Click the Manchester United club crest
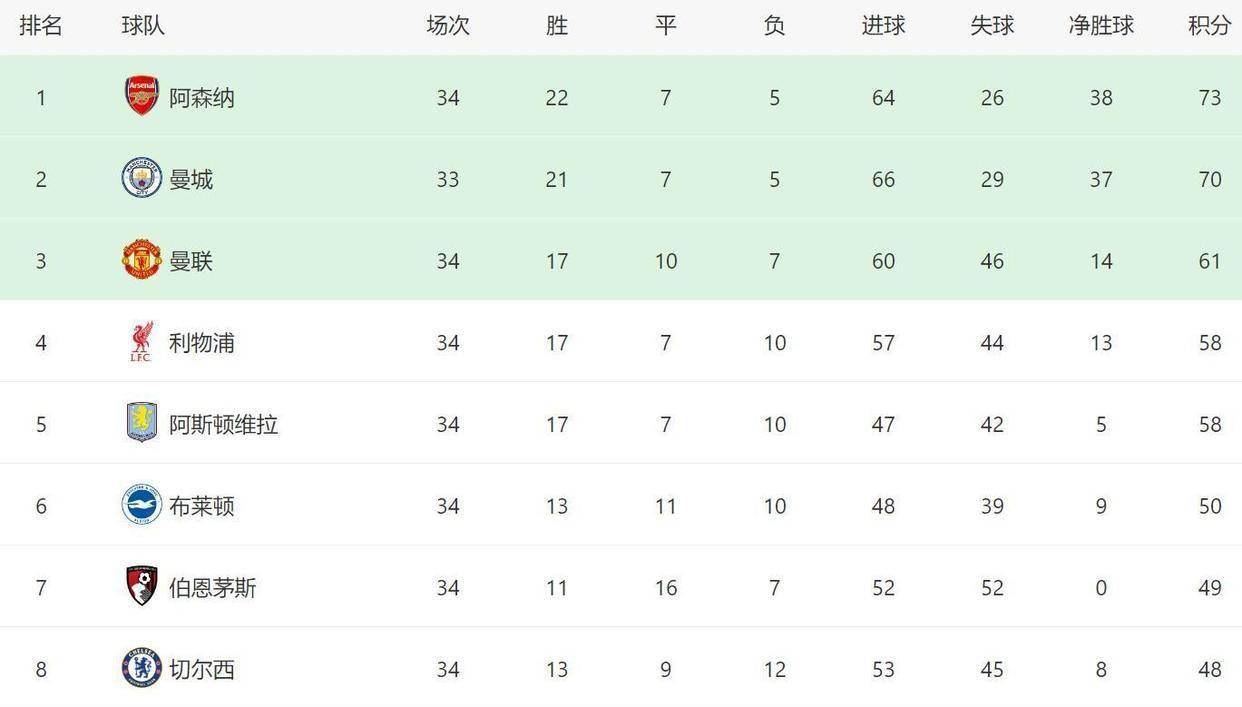 click(142, 260)
